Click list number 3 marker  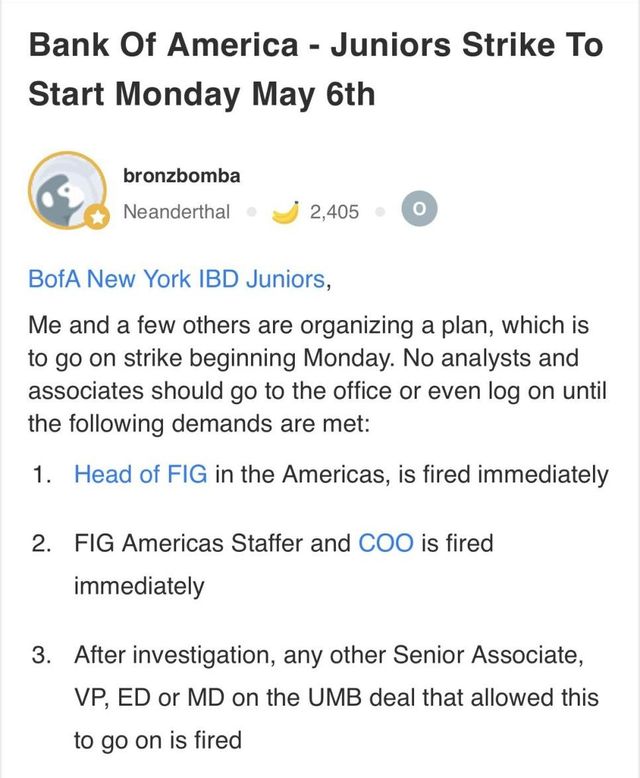(40, 656)
